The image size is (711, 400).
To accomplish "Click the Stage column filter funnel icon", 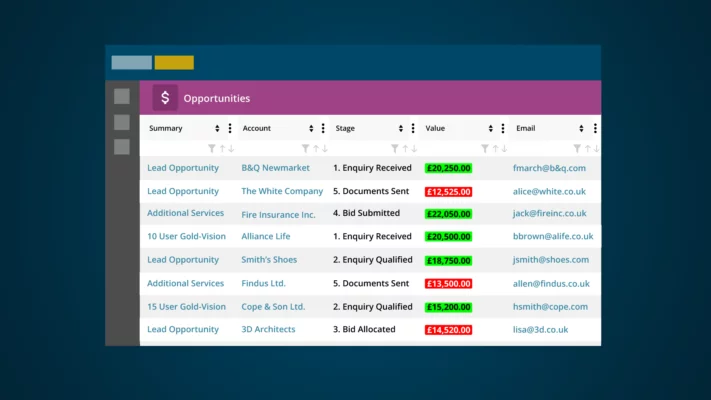I will 395,148.
